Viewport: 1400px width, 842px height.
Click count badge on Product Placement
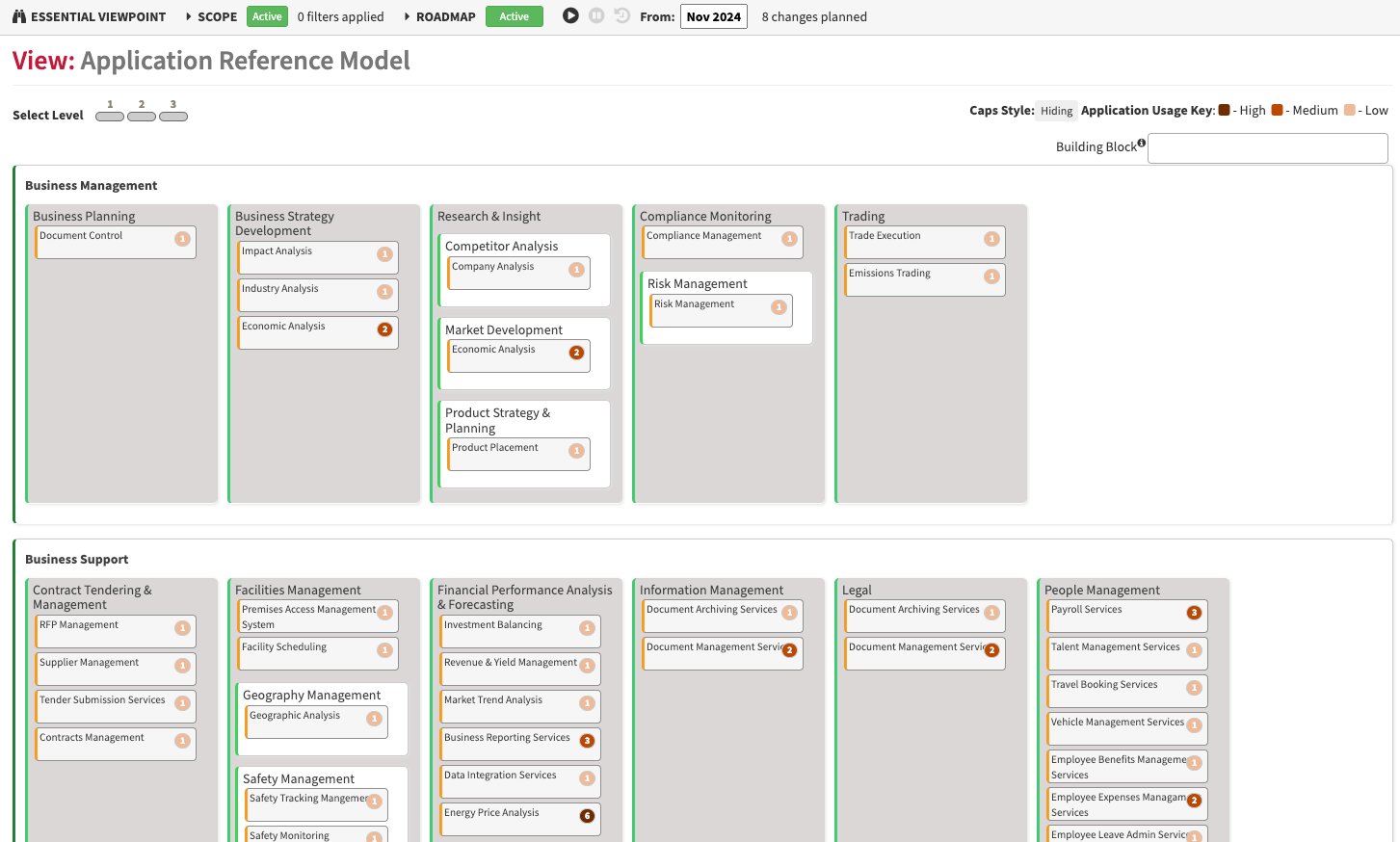(576, 451)
